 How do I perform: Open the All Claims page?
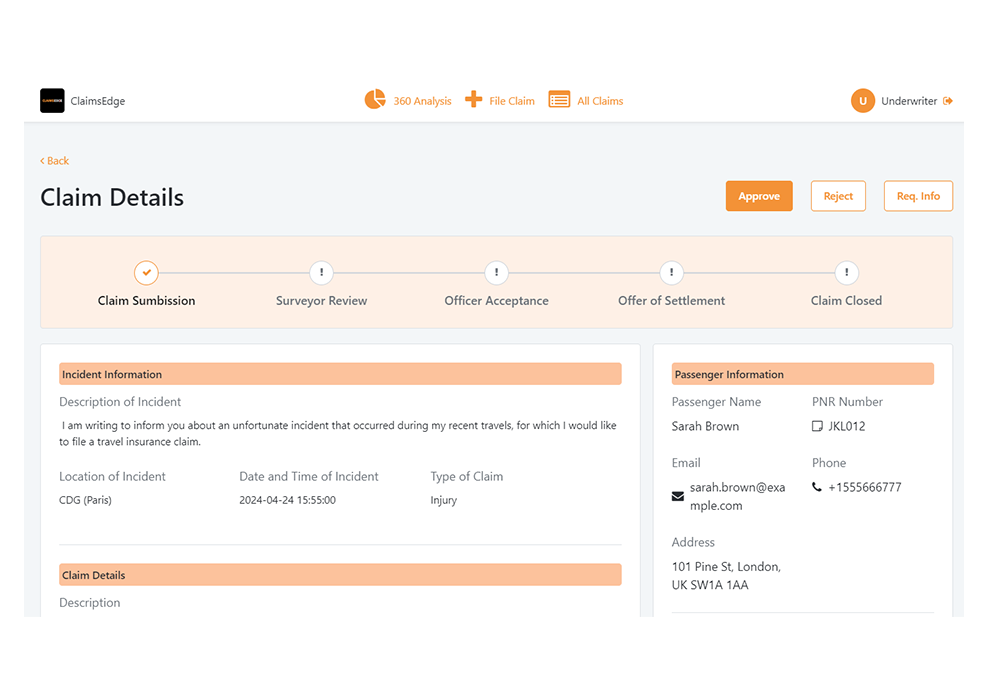(x=597, y=100)
